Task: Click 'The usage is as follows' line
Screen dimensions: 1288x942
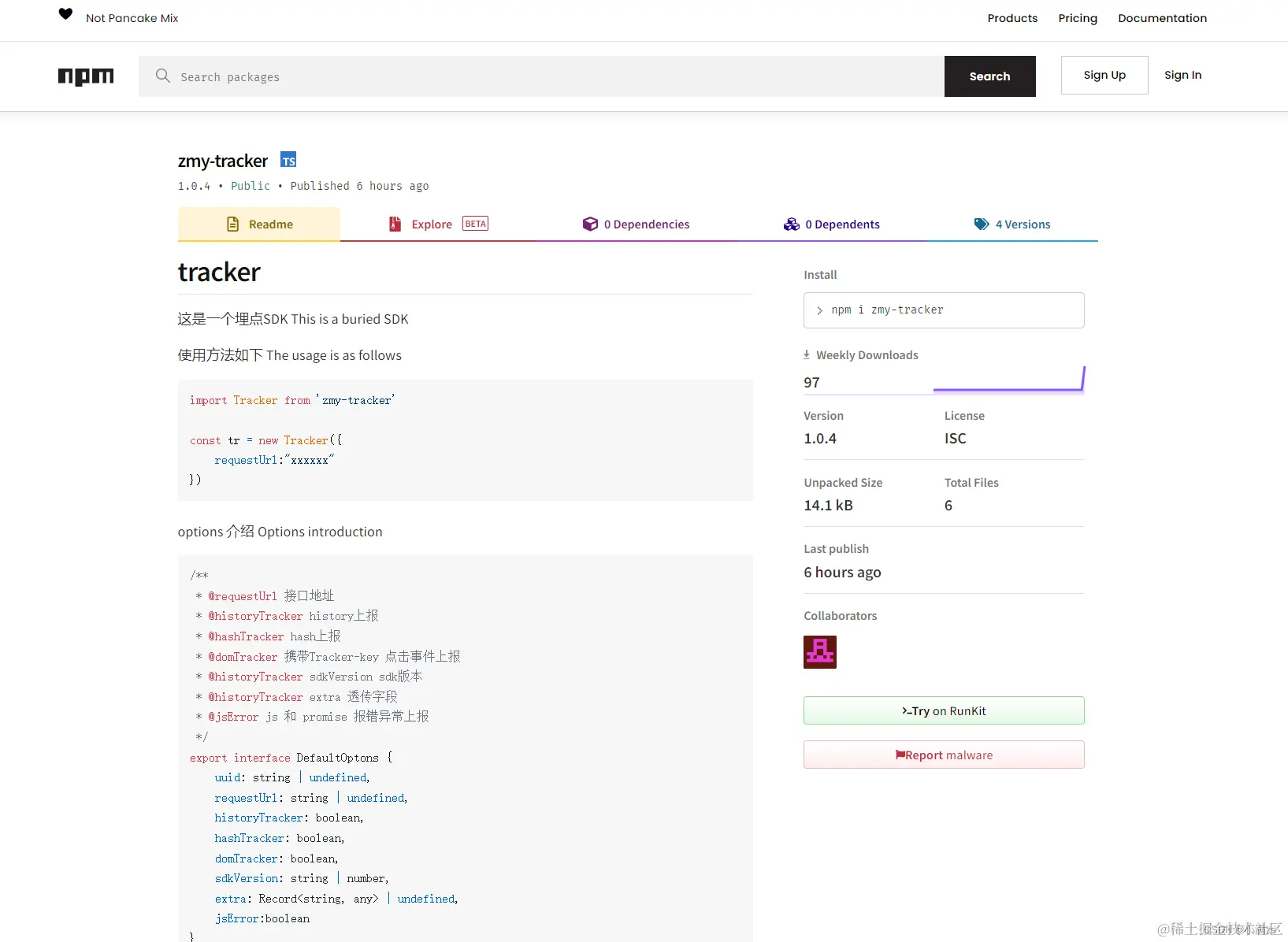Action: [x=289, y=355]
